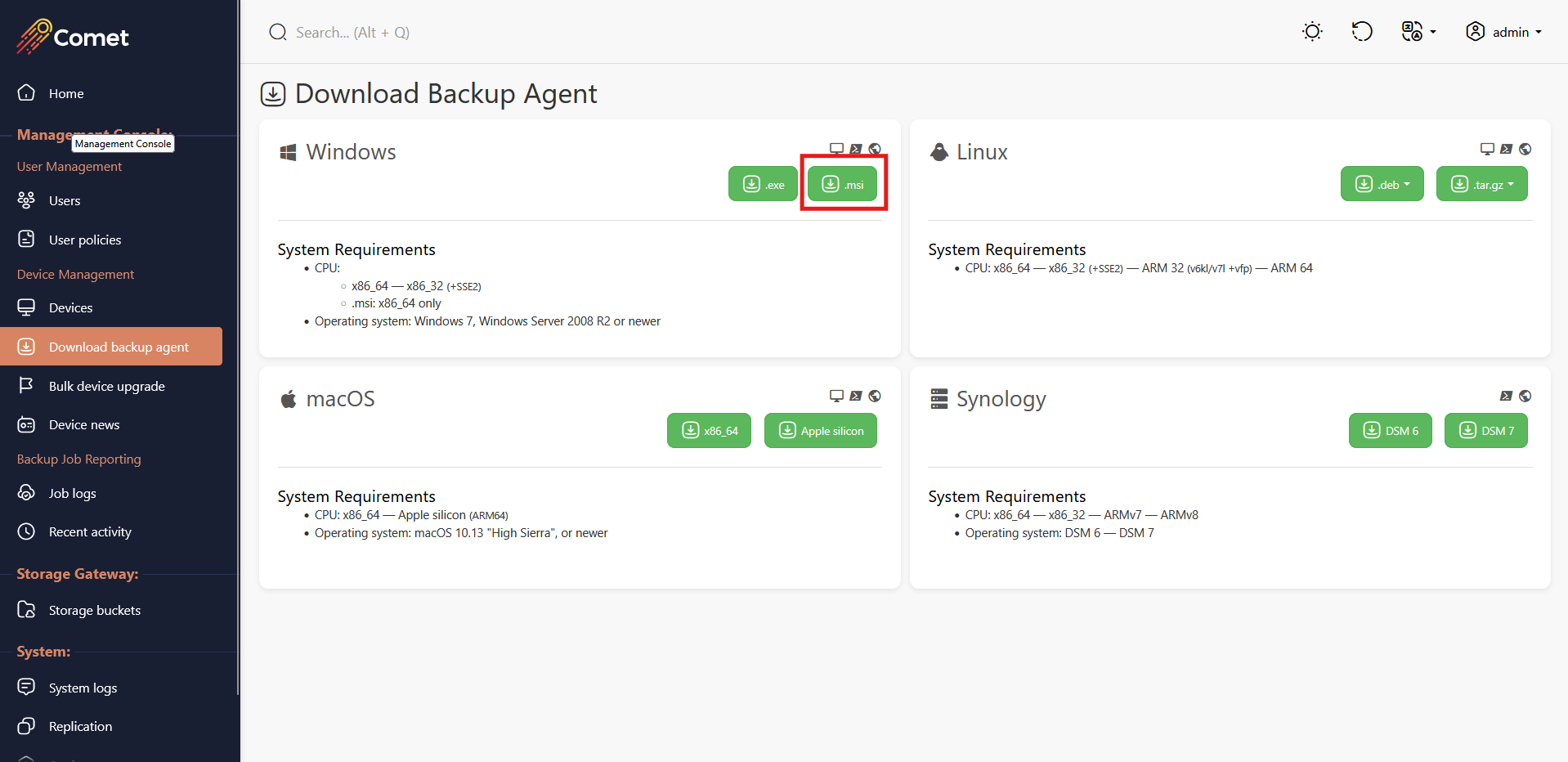The width and height of the screenshot is (1568, 762).
Task: Click the macOS card monitor icon
Action: 836,396
